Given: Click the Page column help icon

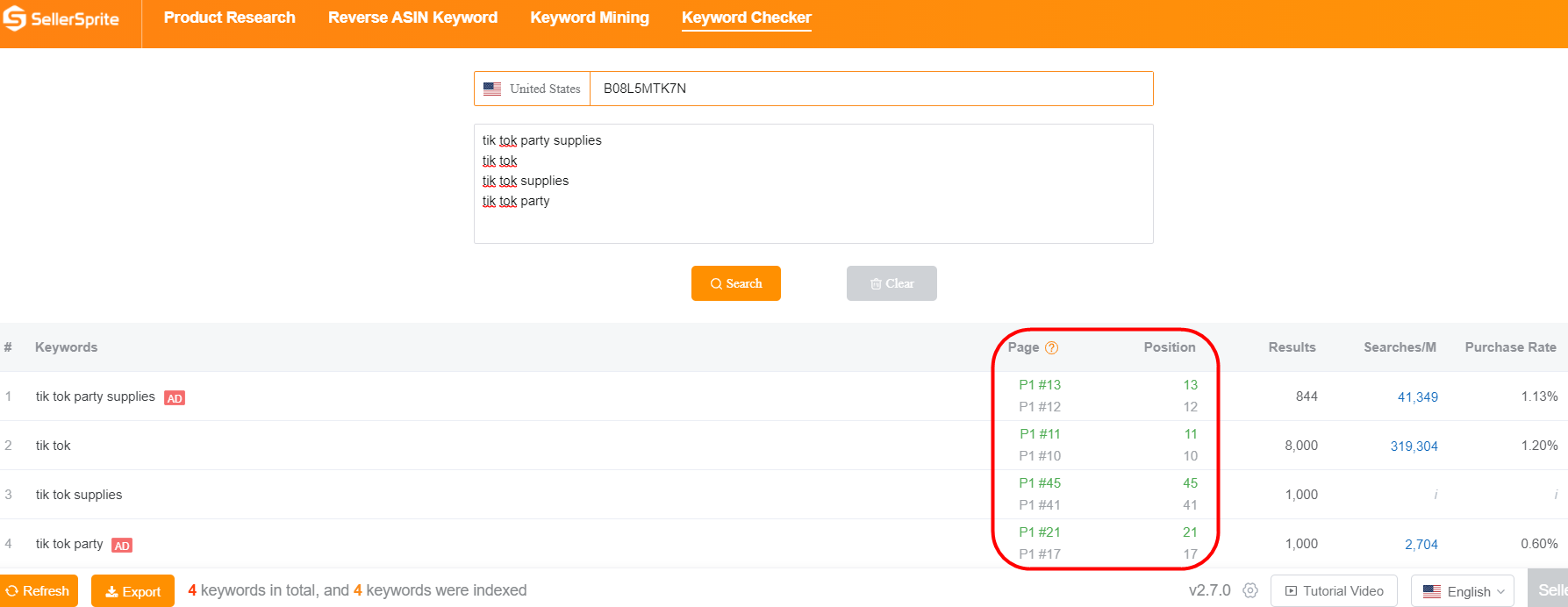Looking at the screenshot, I should click(x=1051, y=347).
